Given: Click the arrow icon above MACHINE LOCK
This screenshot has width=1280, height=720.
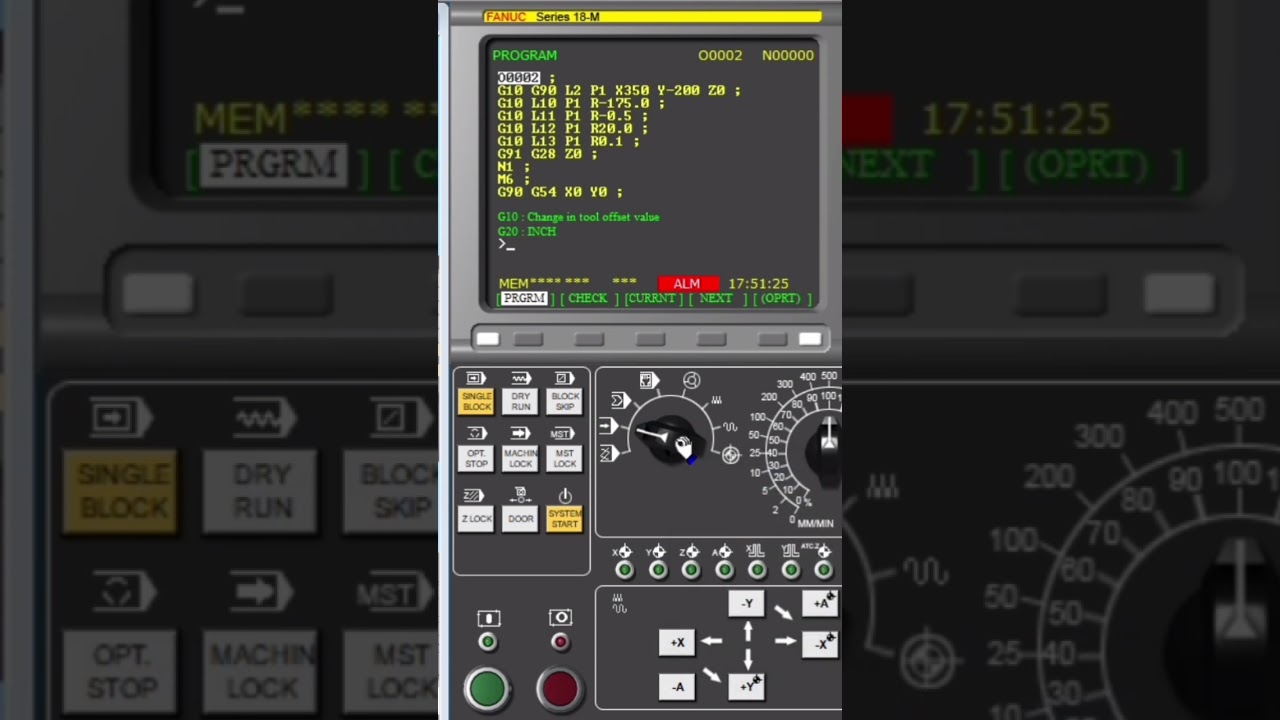Looking at the screenshot, I should click(521, 434).
